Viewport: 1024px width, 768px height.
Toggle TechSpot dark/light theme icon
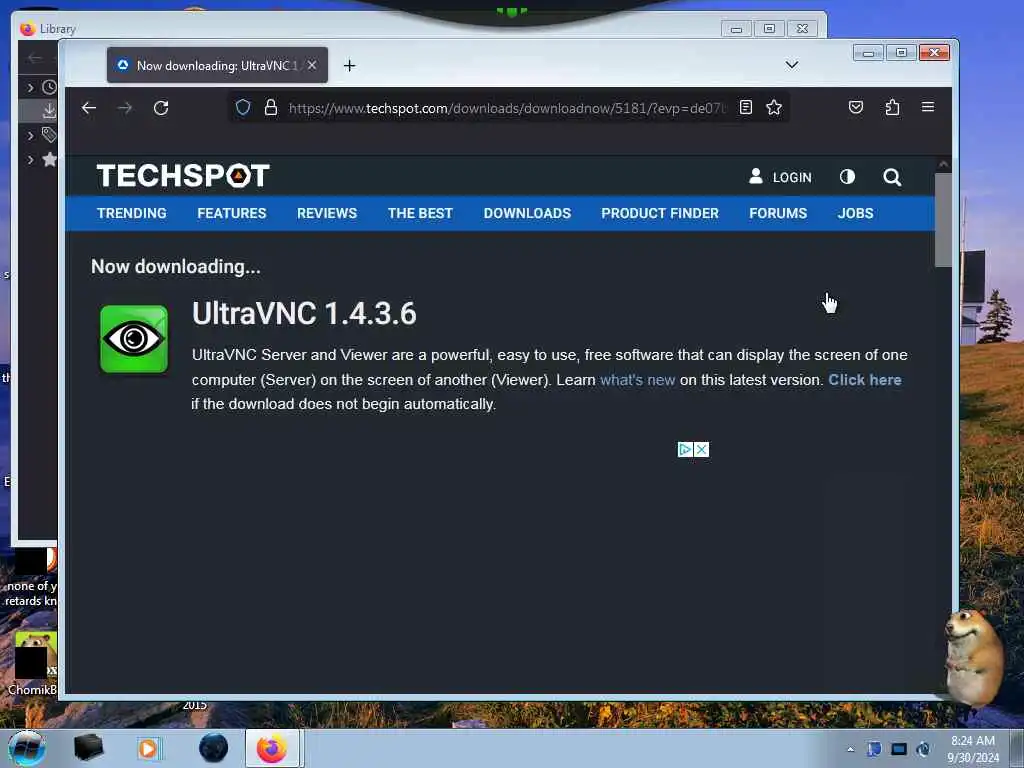coord(847,177)
